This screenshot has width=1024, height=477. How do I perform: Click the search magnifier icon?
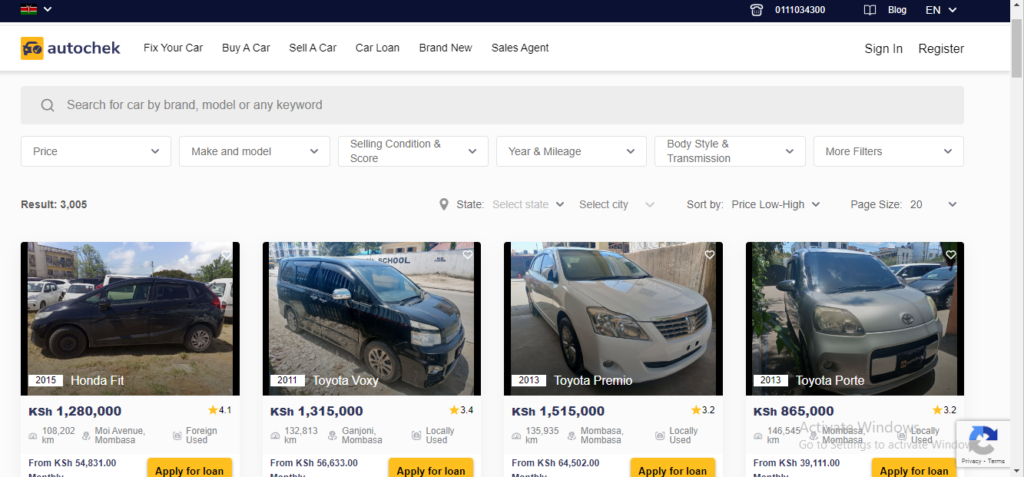coord(48,105)
